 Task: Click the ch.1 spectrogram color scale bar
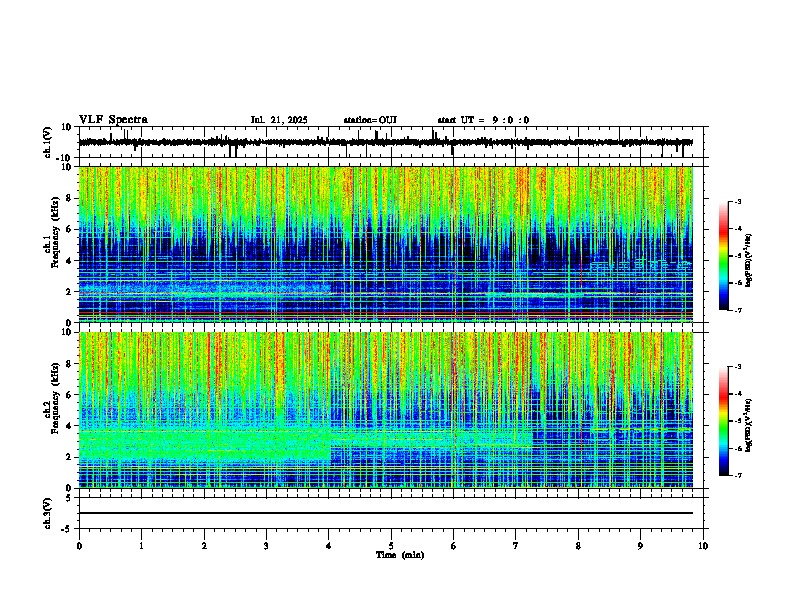[724, 255]
